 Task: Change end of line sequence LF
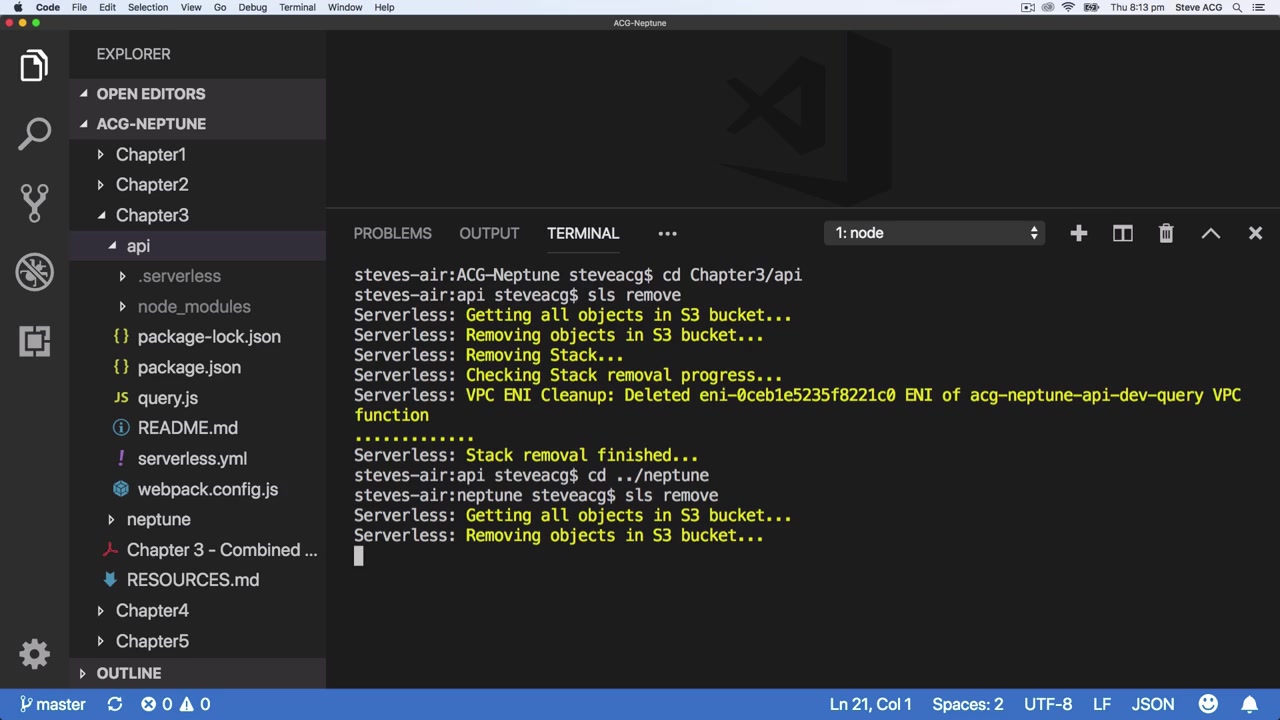point(1101,704)
